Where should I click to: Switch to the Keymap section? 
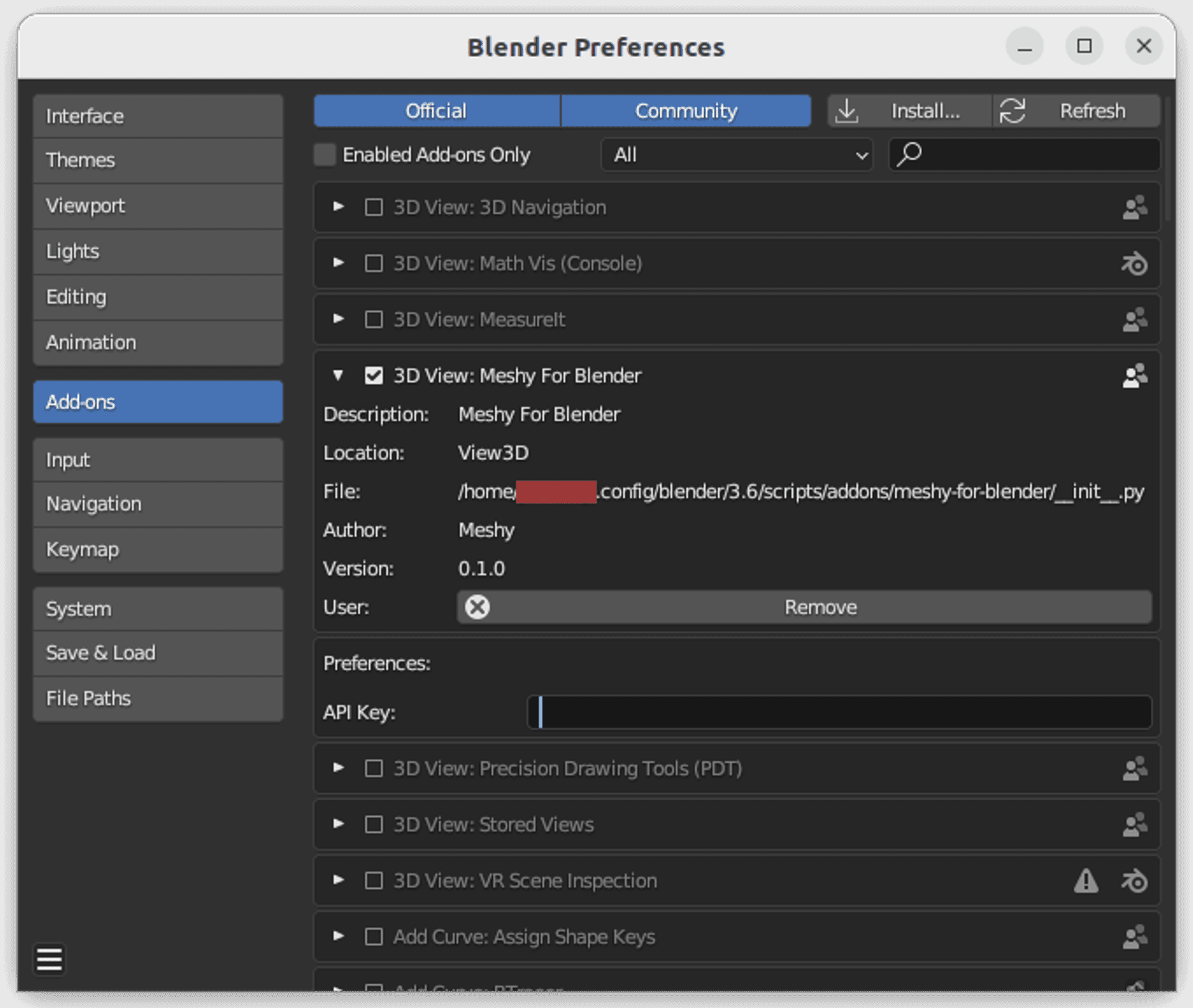158,549
